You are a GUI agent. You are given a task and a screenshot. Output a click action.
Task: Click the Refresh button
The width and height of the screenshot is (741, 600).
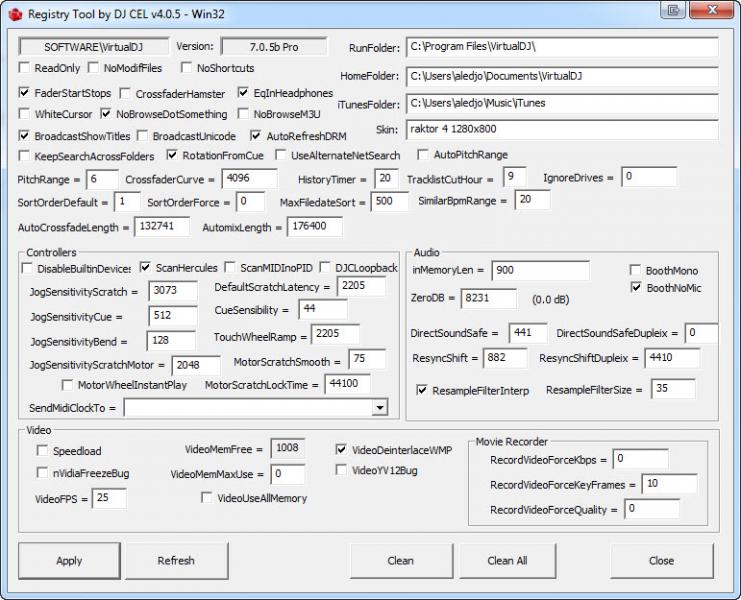(x=176, y=561)
